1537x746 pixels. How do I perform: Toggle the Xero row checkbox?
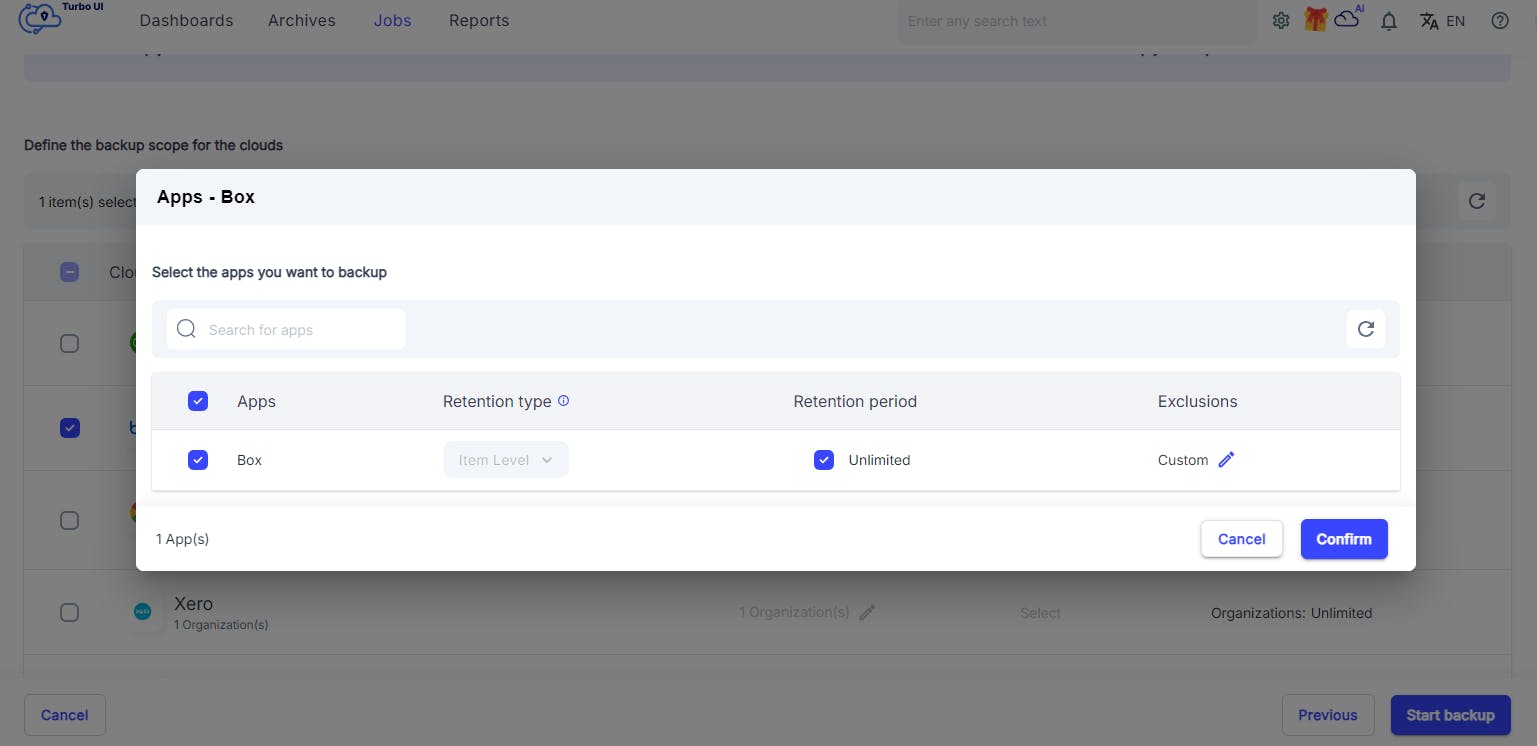pyautogui.click(x=69, y=612)
